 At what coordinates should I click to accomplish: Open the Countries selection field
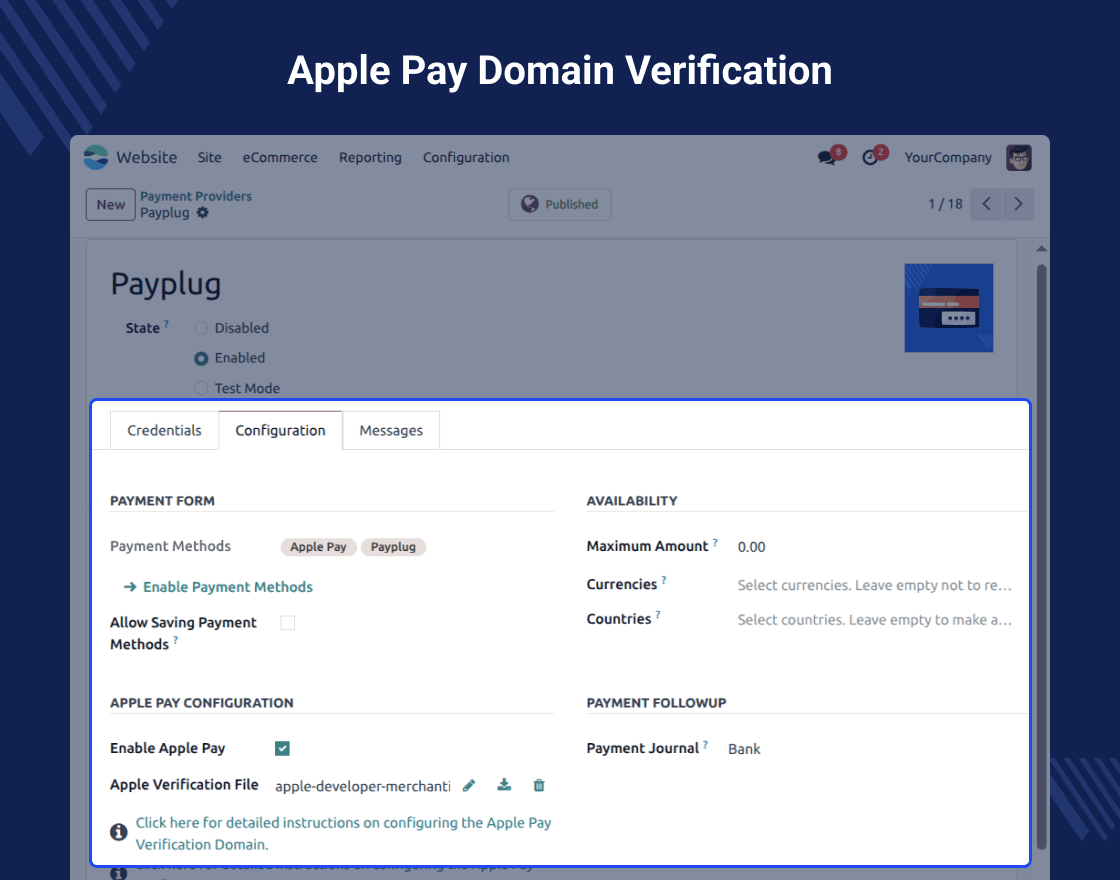click(x=874, y=620)
